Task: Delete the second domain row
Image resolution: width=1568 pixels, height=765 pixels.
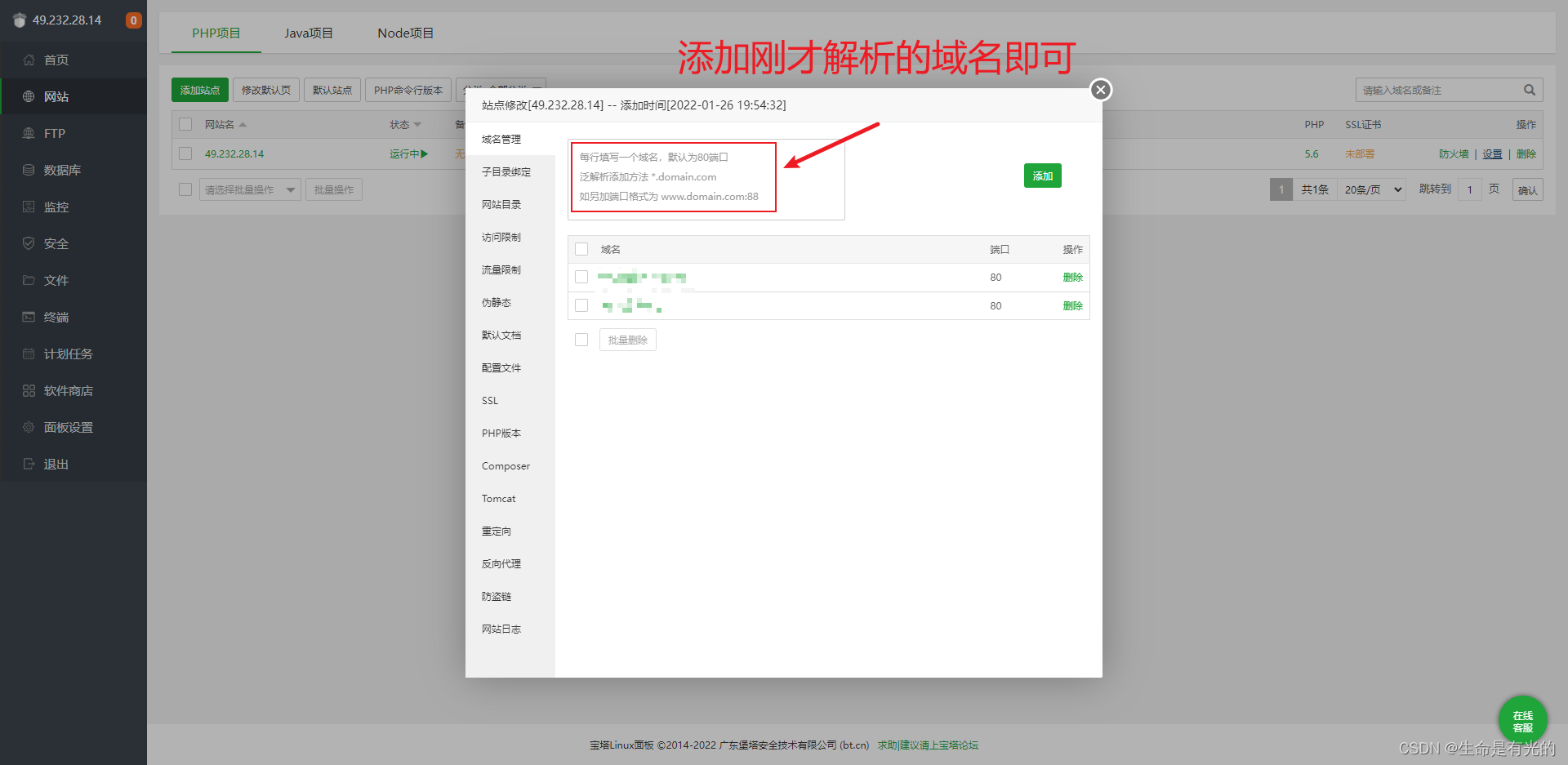Action: tap(1072, 306)
